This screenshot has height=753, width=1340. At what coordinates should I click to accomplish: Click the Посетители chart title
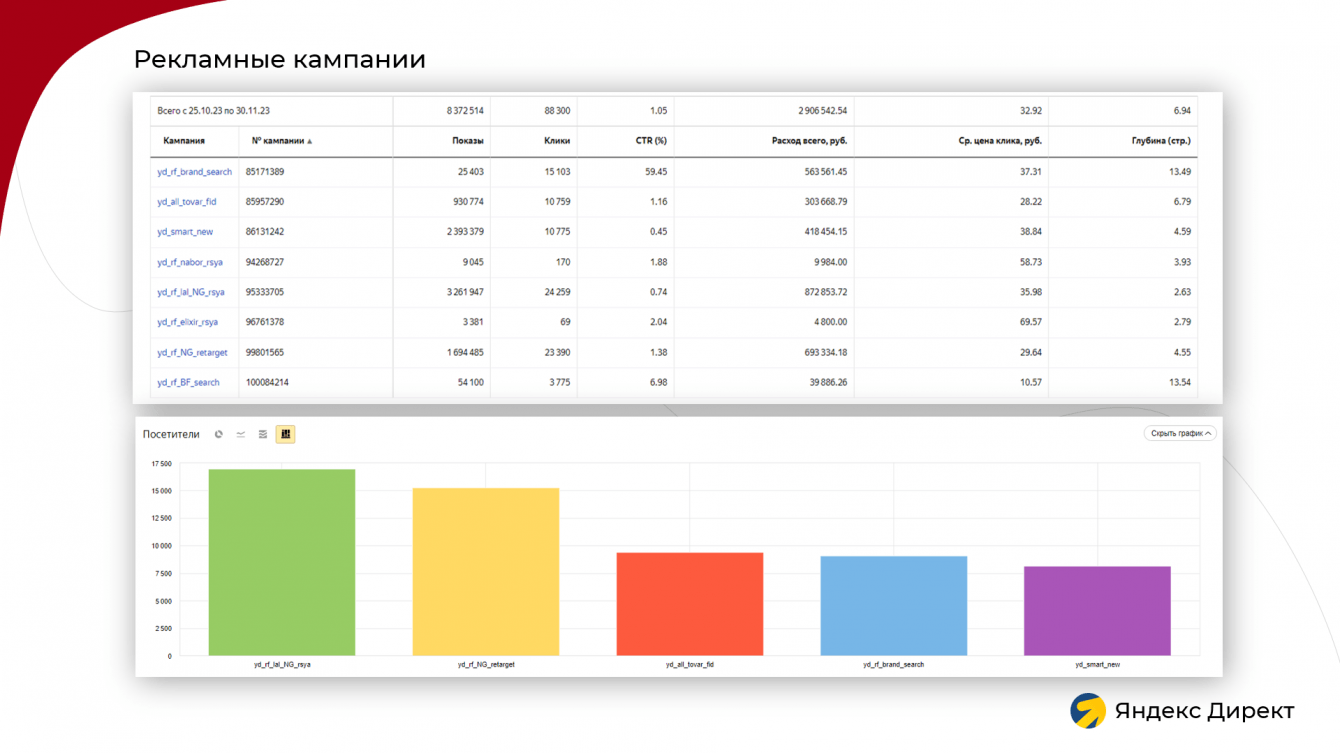coord(171,434)
